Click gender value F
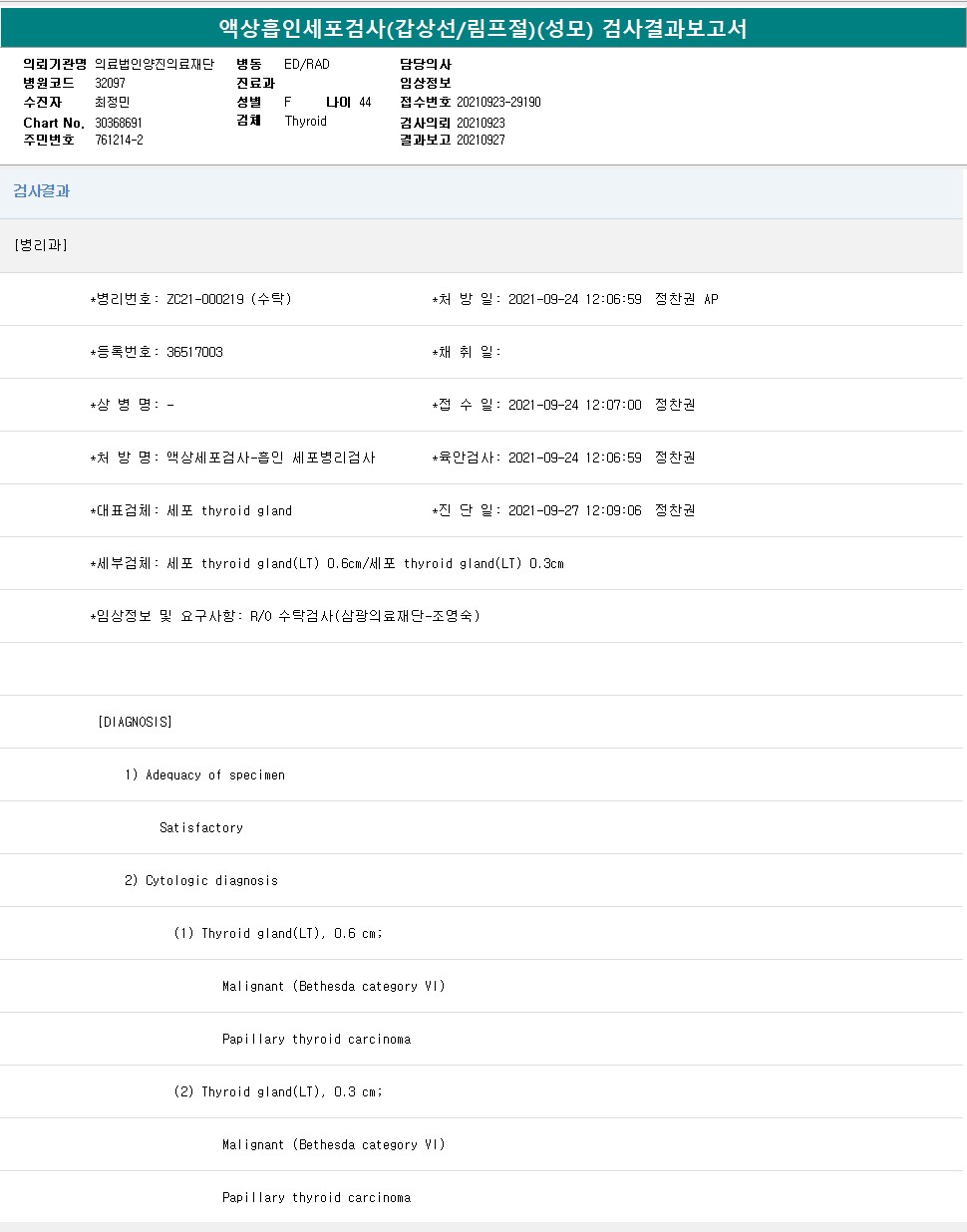 pyautogui.click(x=288, y=103)
